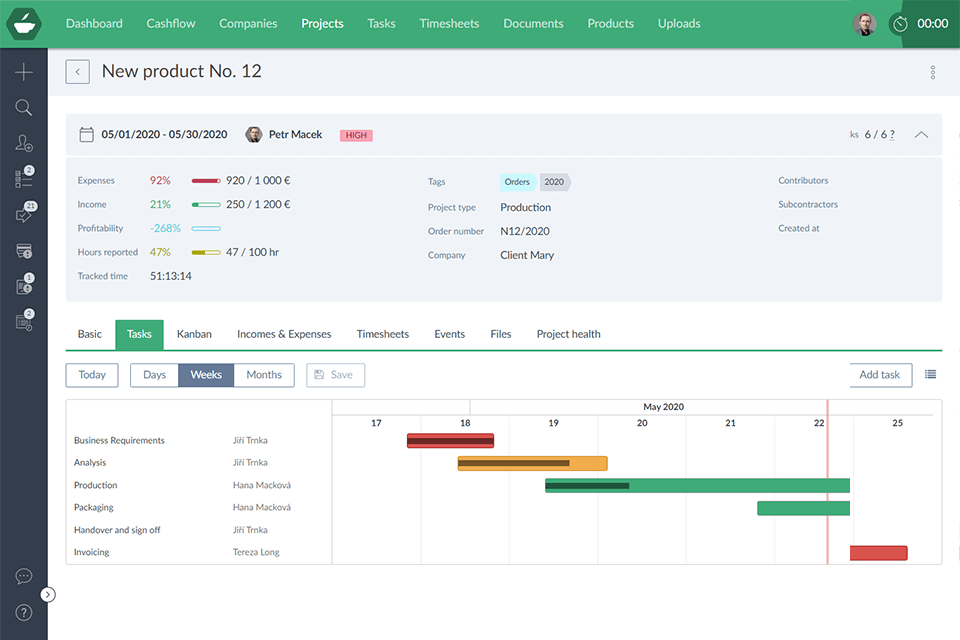The image size is (960, 640).
Task: Go to Tasks in top navigation
Action: pyautogui.click(x=381, y=23)
